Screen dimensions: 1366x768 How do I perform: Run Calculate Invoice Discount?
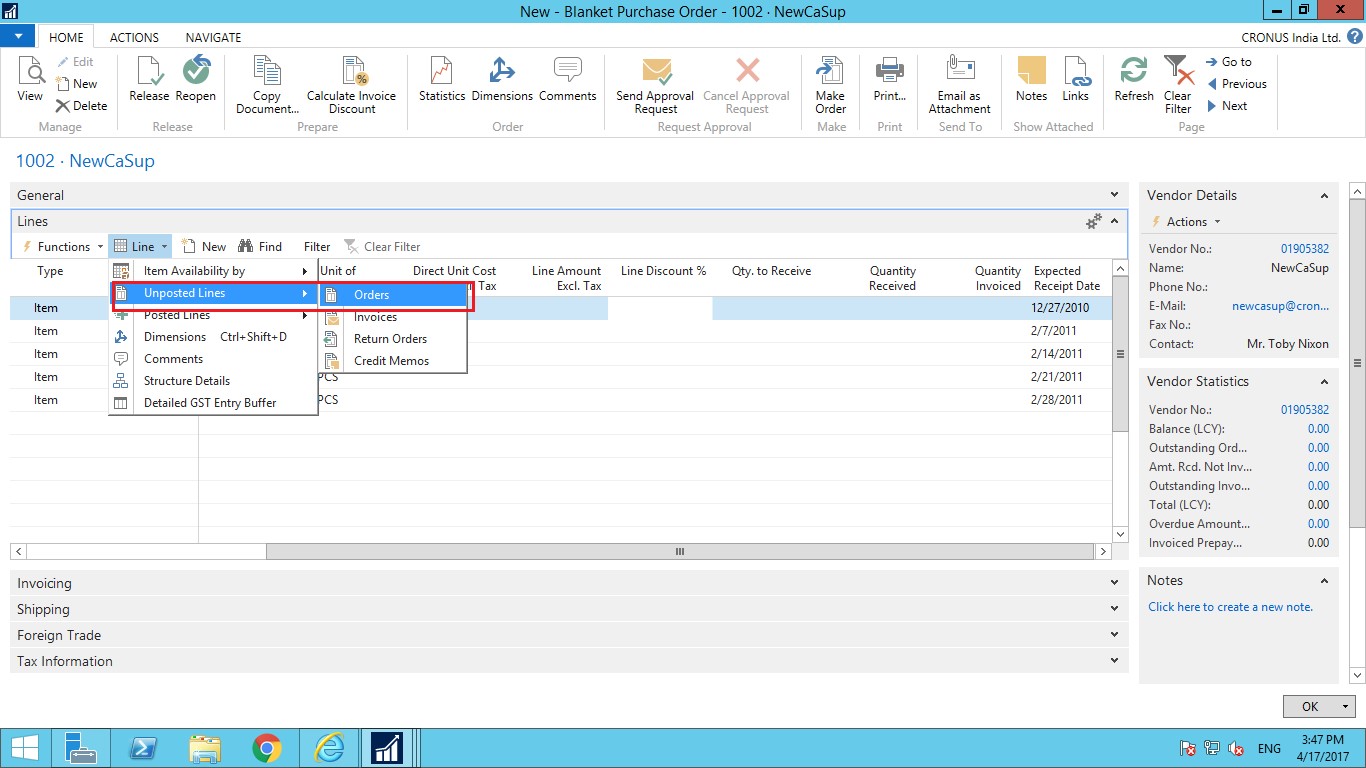(352, 85)
